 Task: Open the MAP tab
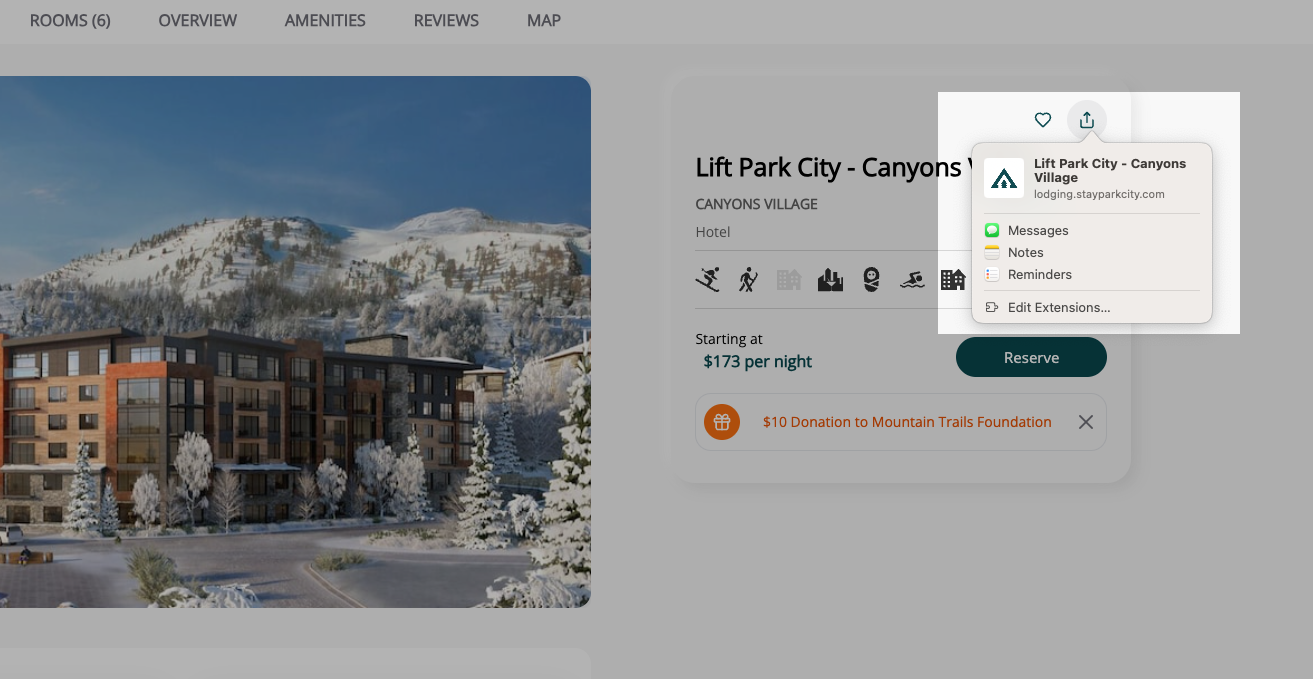pos(544,20)
